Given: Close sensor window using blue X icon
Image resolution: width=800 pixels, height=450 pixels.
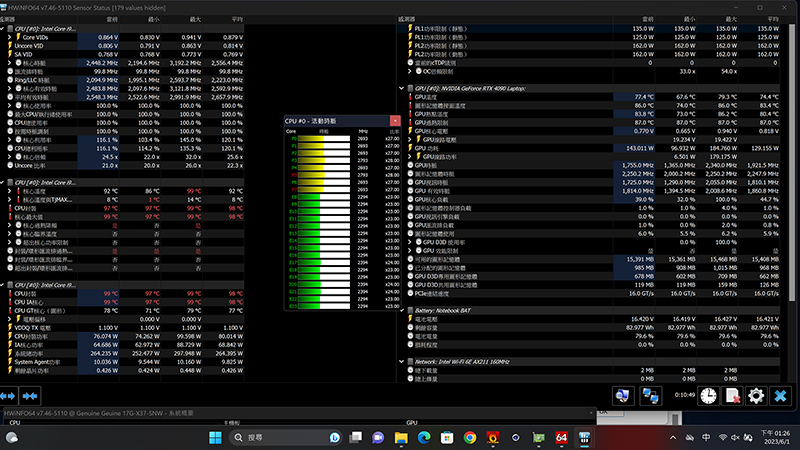Looking at the screenshot, I should [783, 396].
